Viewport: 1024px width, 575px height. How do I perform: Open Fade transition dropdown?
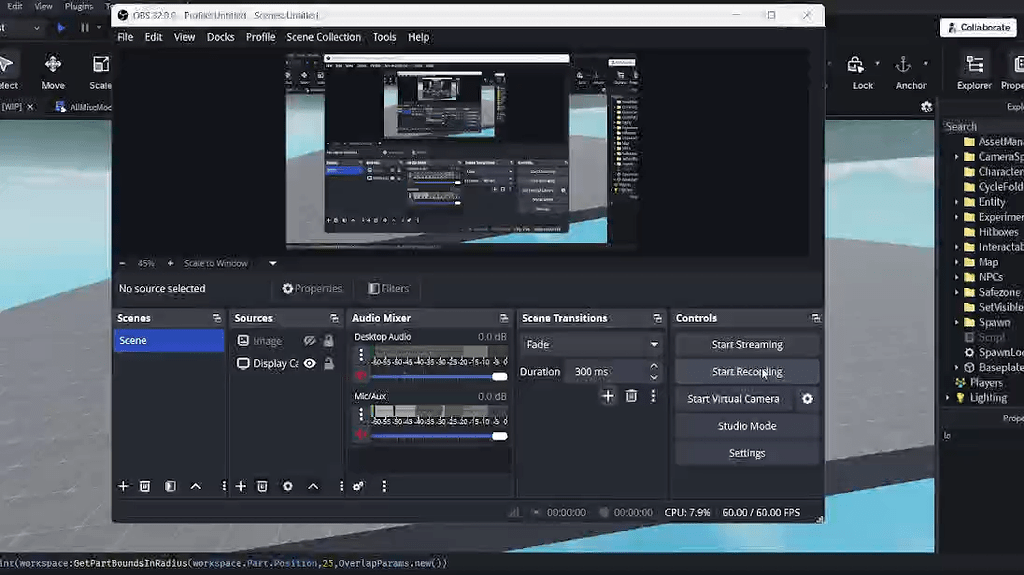coord(591,344)
